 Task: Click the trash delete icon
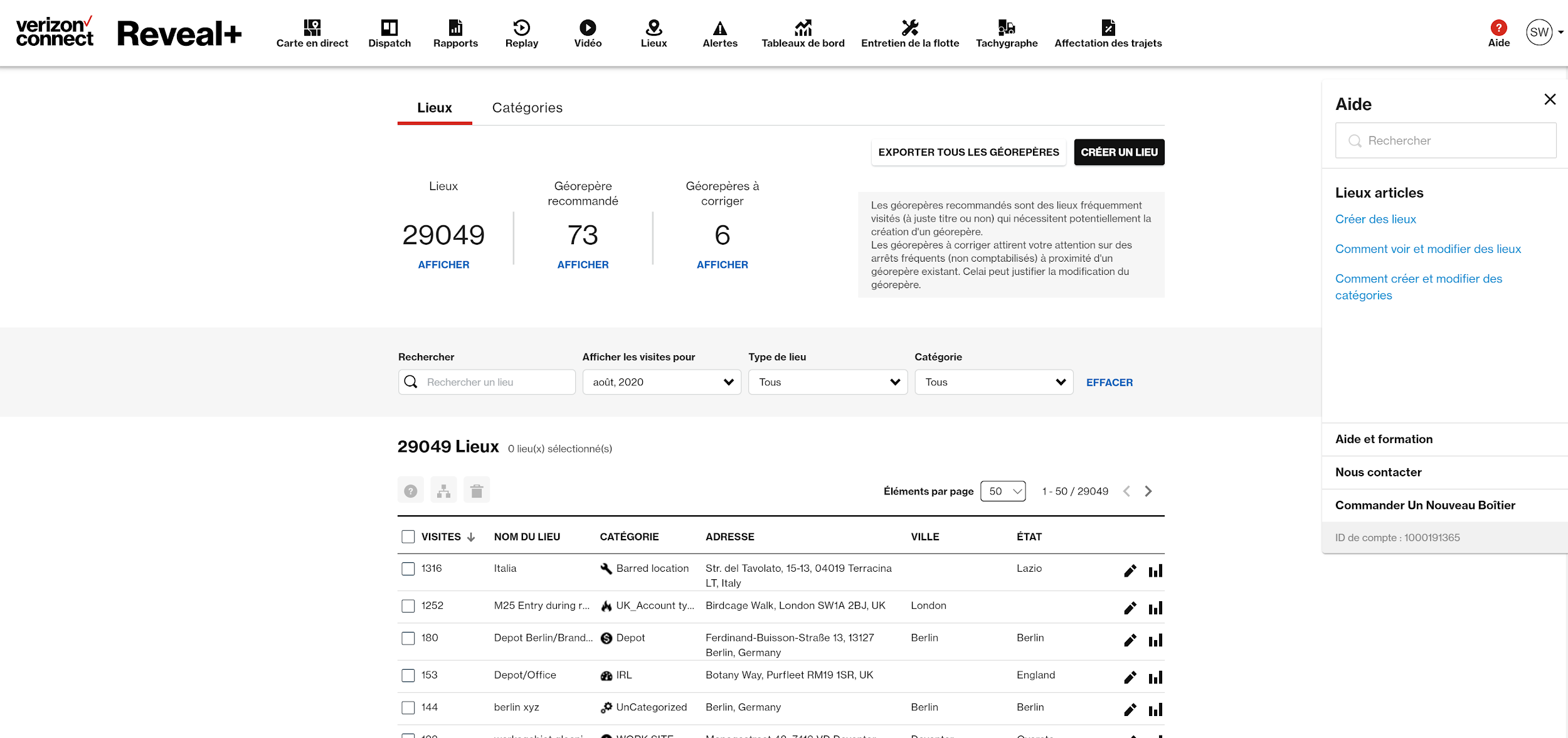coord(477,491)
